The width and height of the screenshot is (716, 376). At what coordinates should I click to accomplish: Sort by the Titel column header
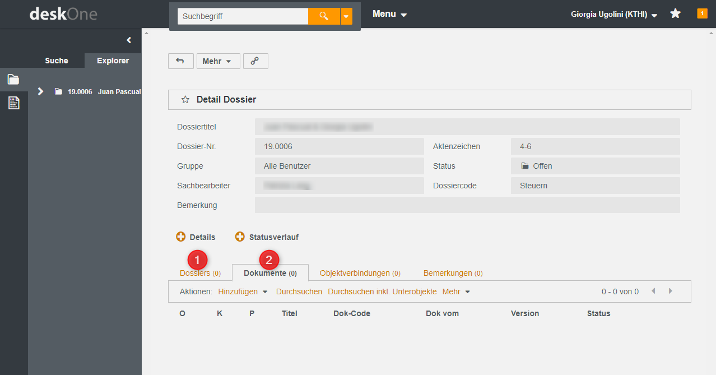click(x=290, y=313)
